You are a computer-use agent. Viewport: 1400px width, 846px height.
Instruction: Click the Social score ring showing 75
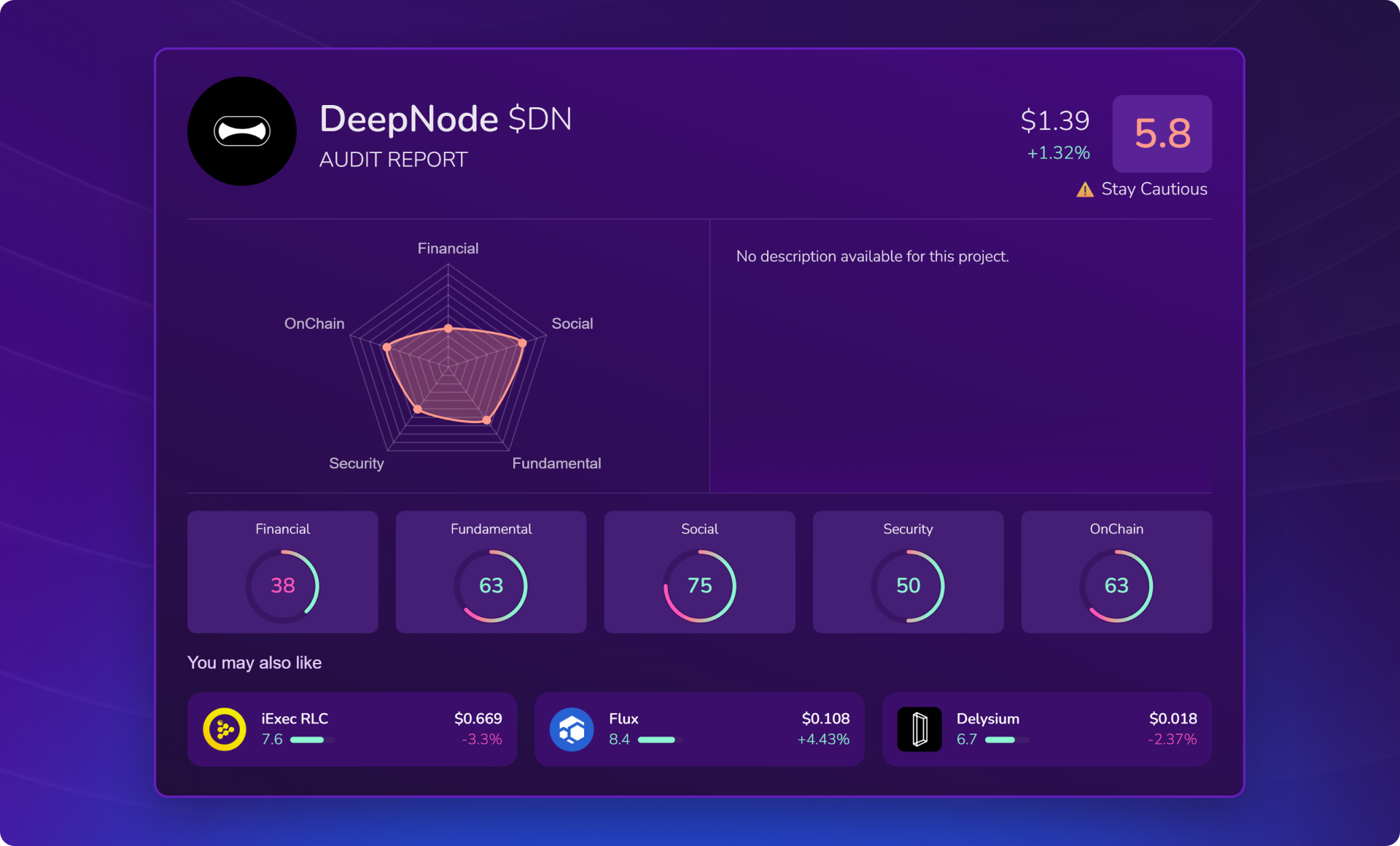click(700, 586)
